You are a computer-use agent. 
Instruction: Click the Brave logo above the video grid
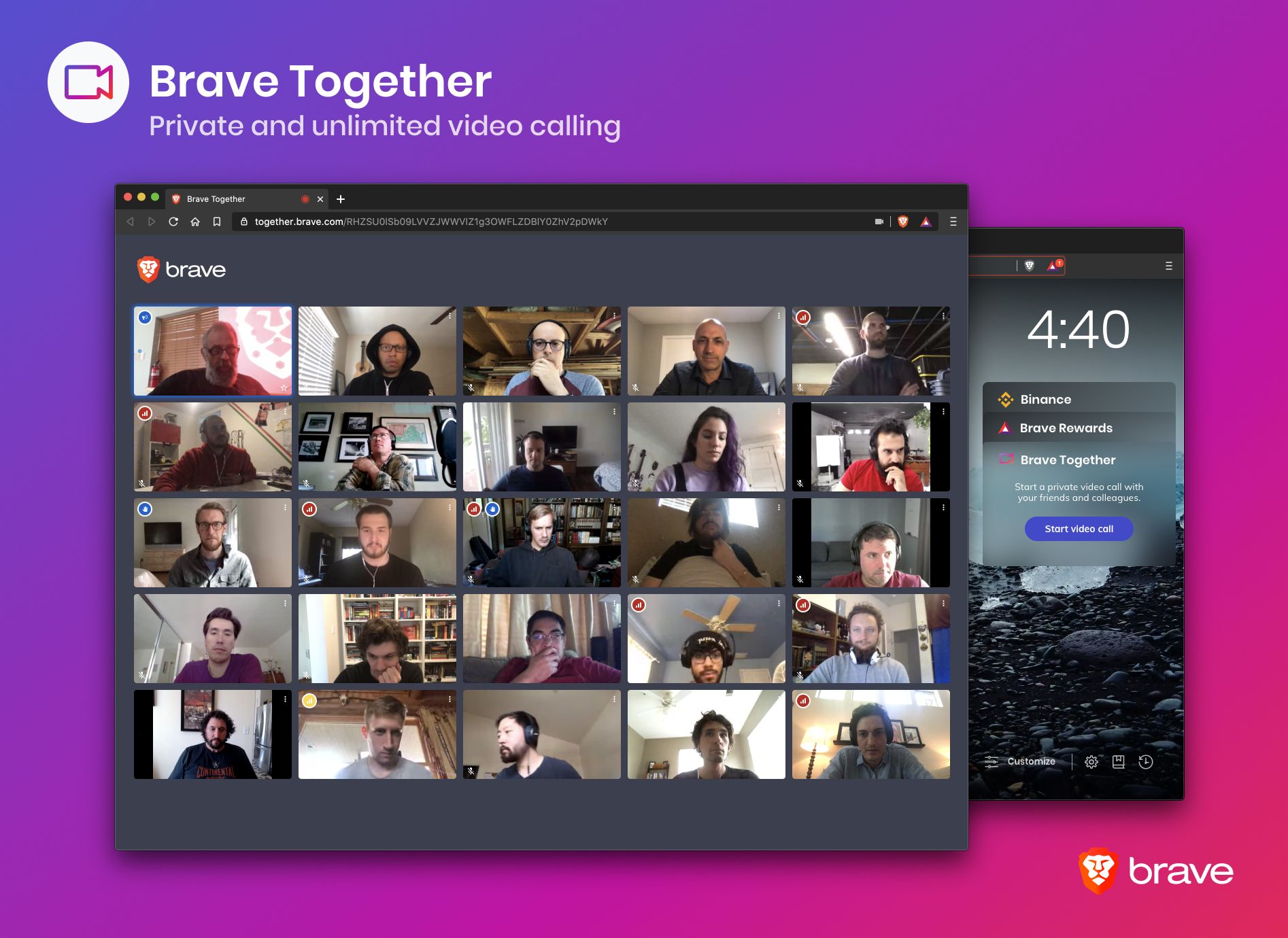[x=181, y=270]
